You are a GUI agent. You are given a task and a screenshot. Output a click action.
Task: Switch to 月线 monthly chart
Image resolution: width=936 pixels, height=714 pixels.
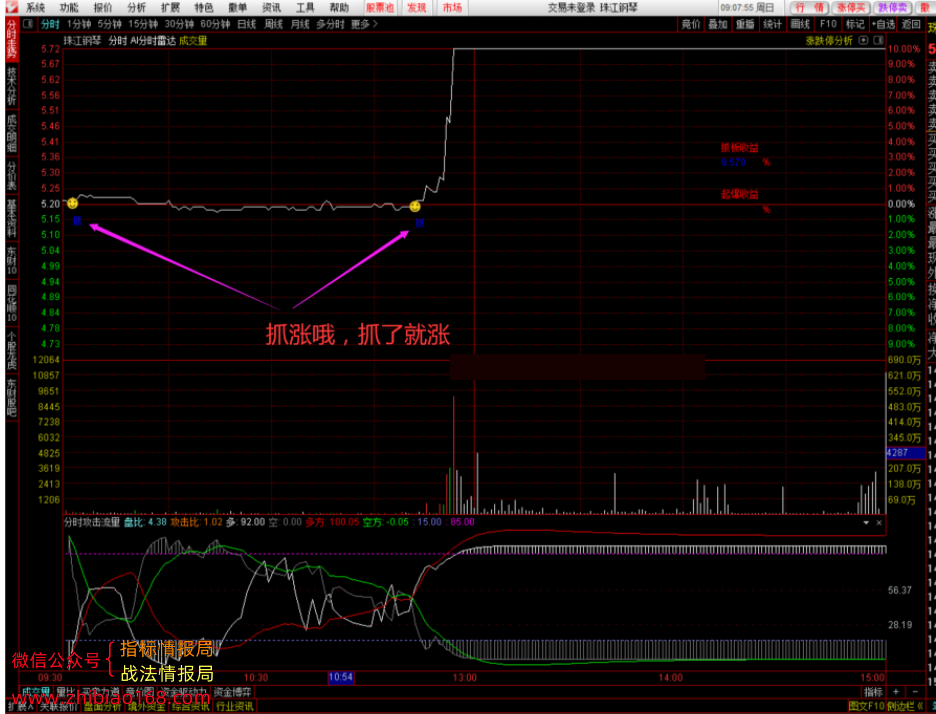[300, 24]
